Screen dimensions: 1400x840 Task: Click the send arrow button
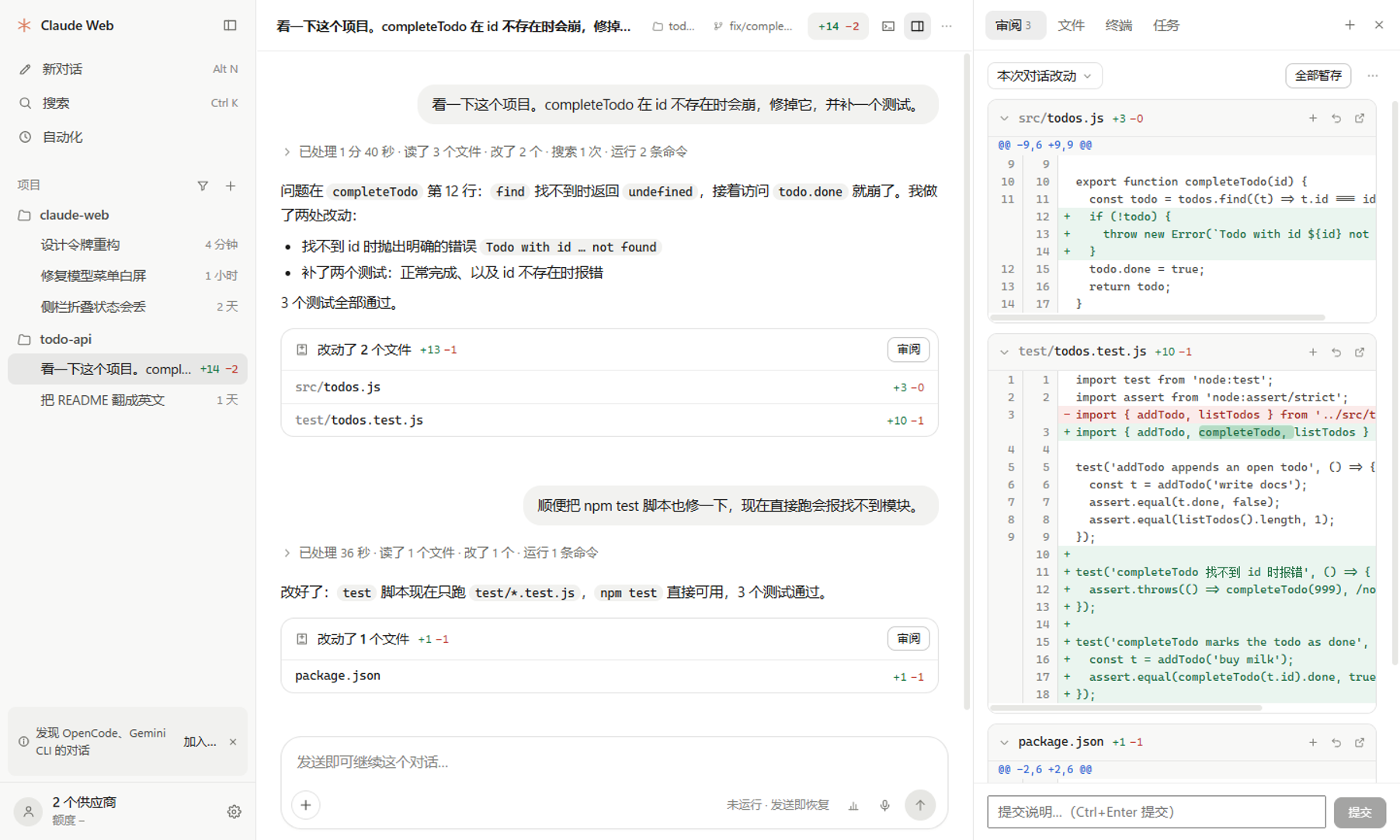920,805
